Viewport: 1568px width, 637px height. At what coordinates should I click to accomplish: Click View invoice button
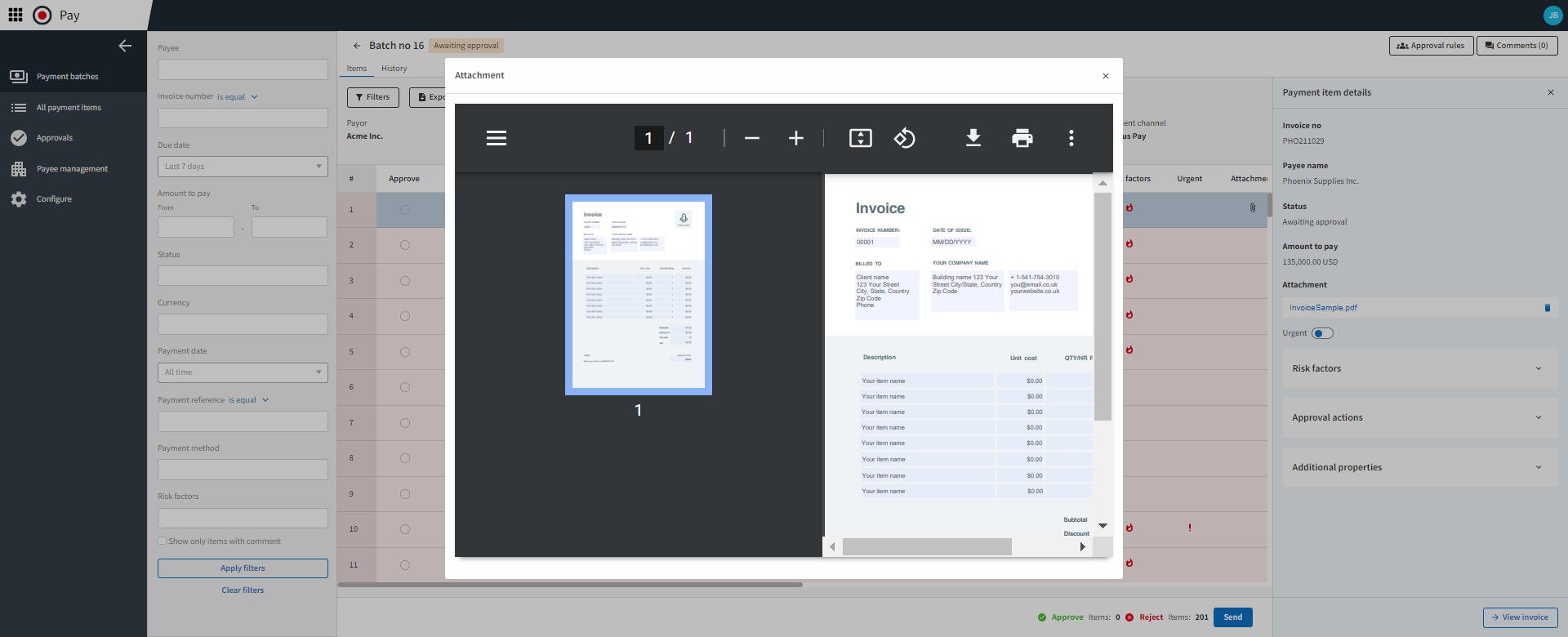click(x=1520, y=617)
